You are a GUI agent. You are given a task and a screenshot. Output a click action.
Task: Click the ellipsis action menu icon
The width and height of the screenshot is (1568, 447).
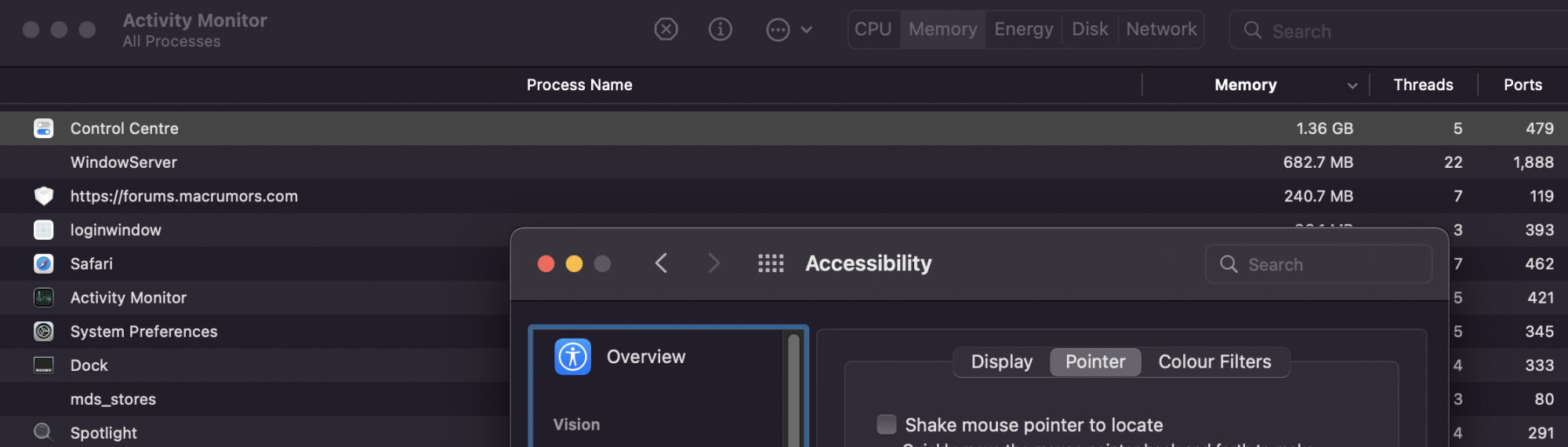click(x=777, y=30)
